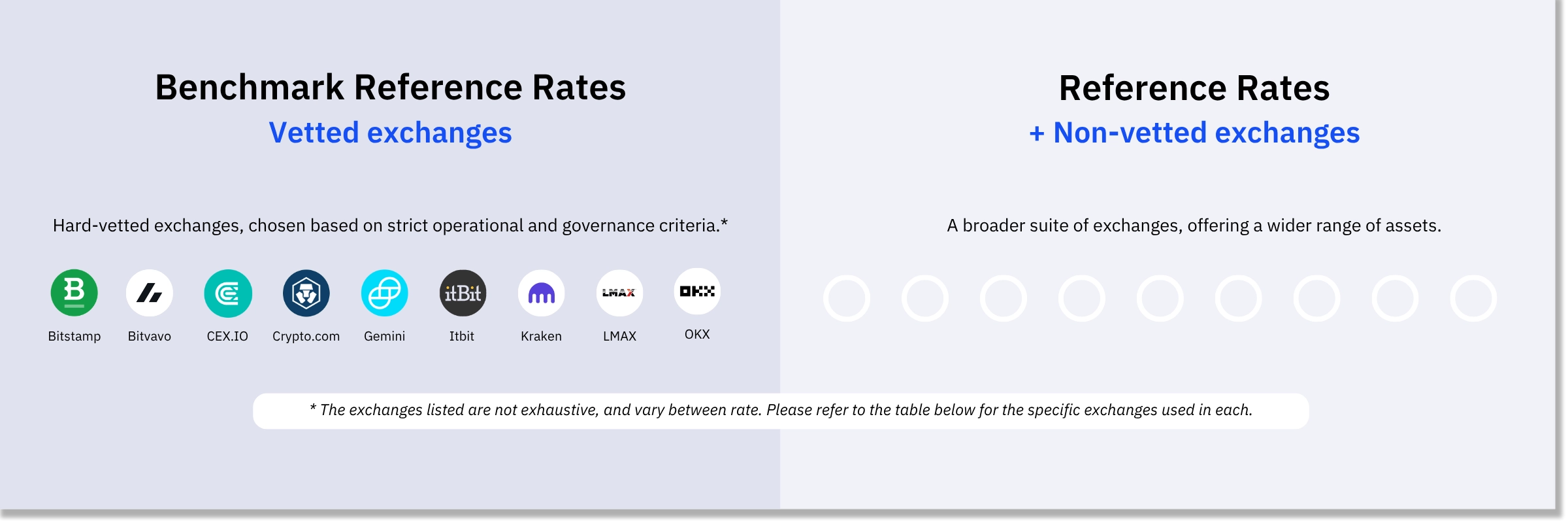1568x523 pixels.
Task: Click the green Bitstamp logo icon
Action: 74,293
